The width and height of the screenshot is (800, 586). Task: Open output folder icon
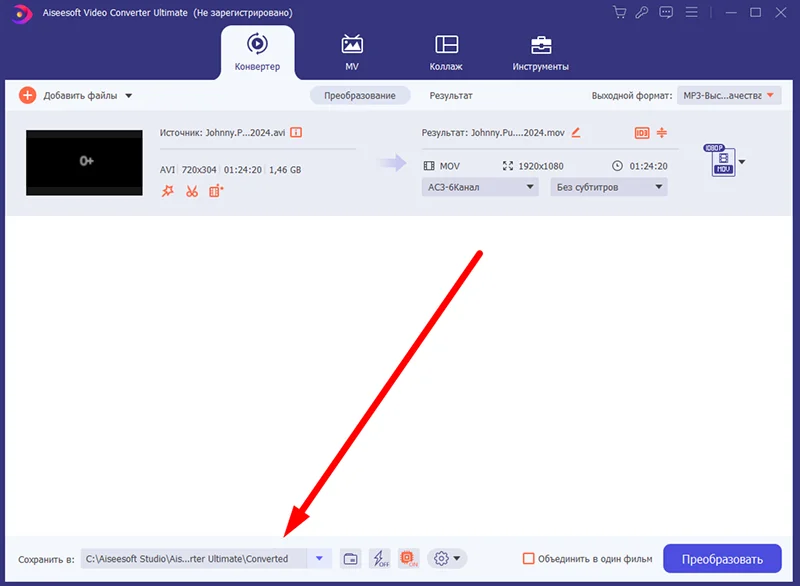pyautogui.click(x=351, y=559)
